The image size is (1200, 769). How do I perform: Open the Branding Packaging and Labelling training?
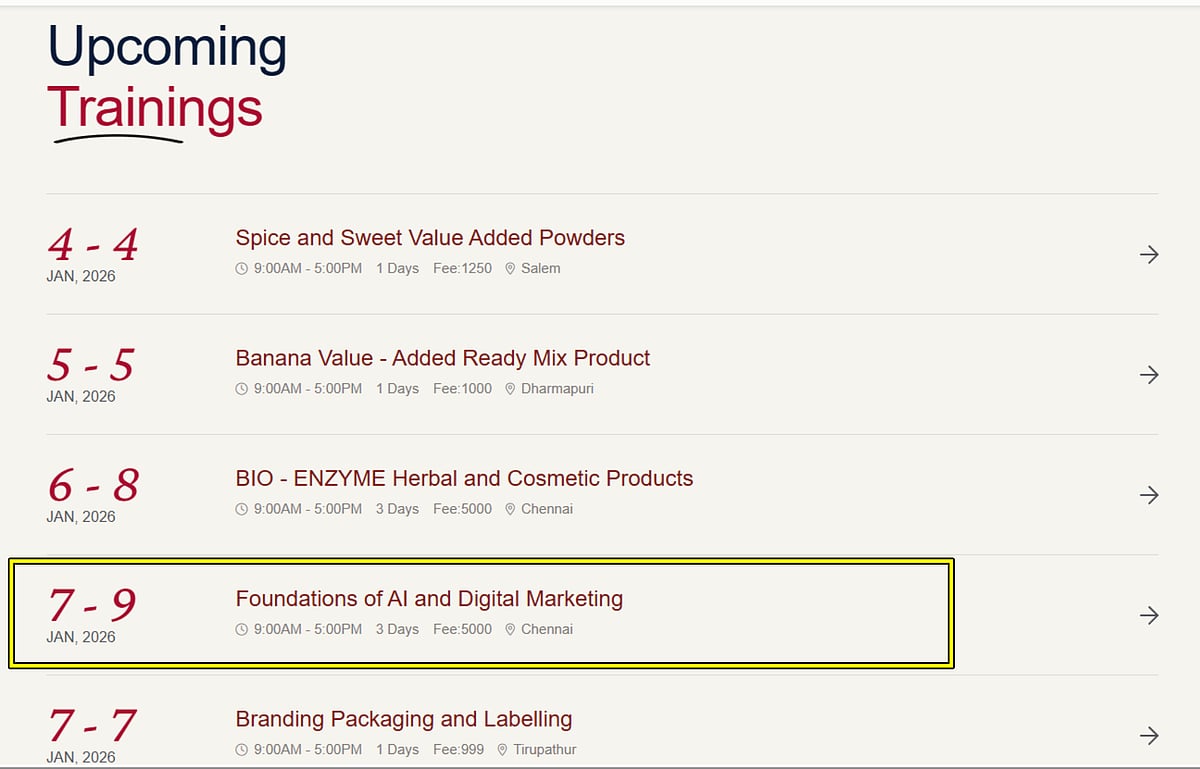[x=403, y=719]
